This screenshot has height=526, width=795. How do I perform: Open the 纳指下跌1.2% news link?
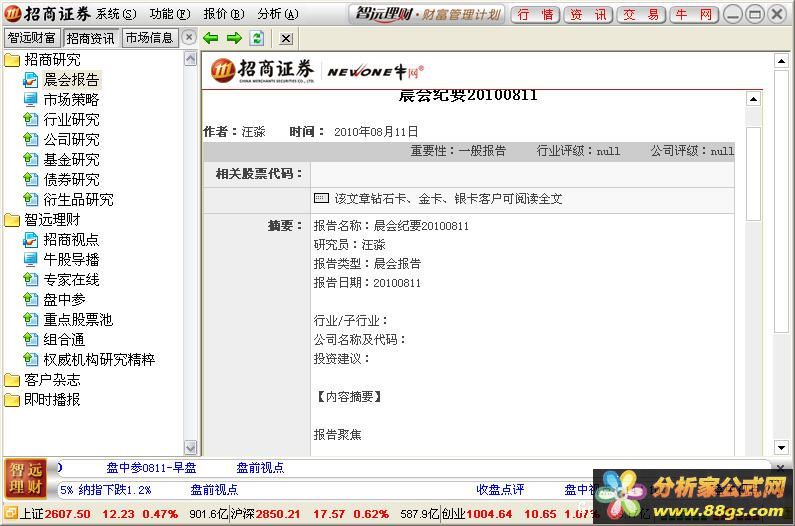[x=115, y=490]
